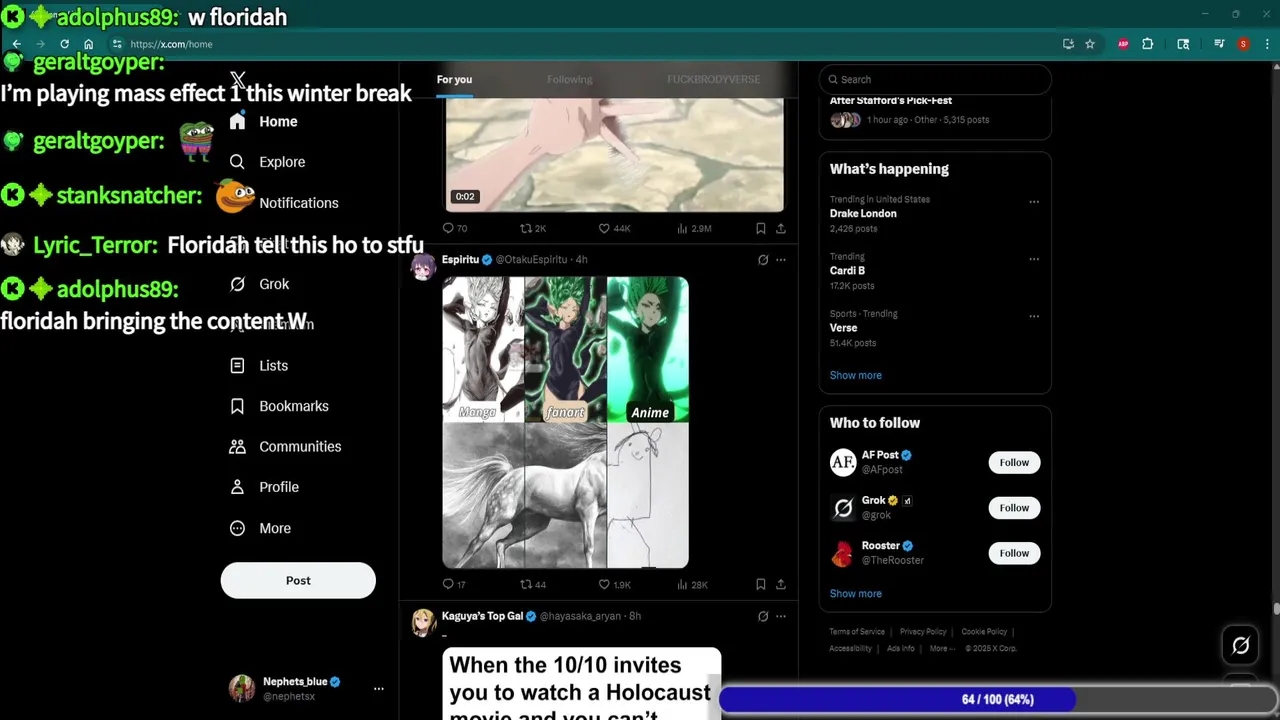
Task: Show more under Who to follow
Action: click(856, 594)
